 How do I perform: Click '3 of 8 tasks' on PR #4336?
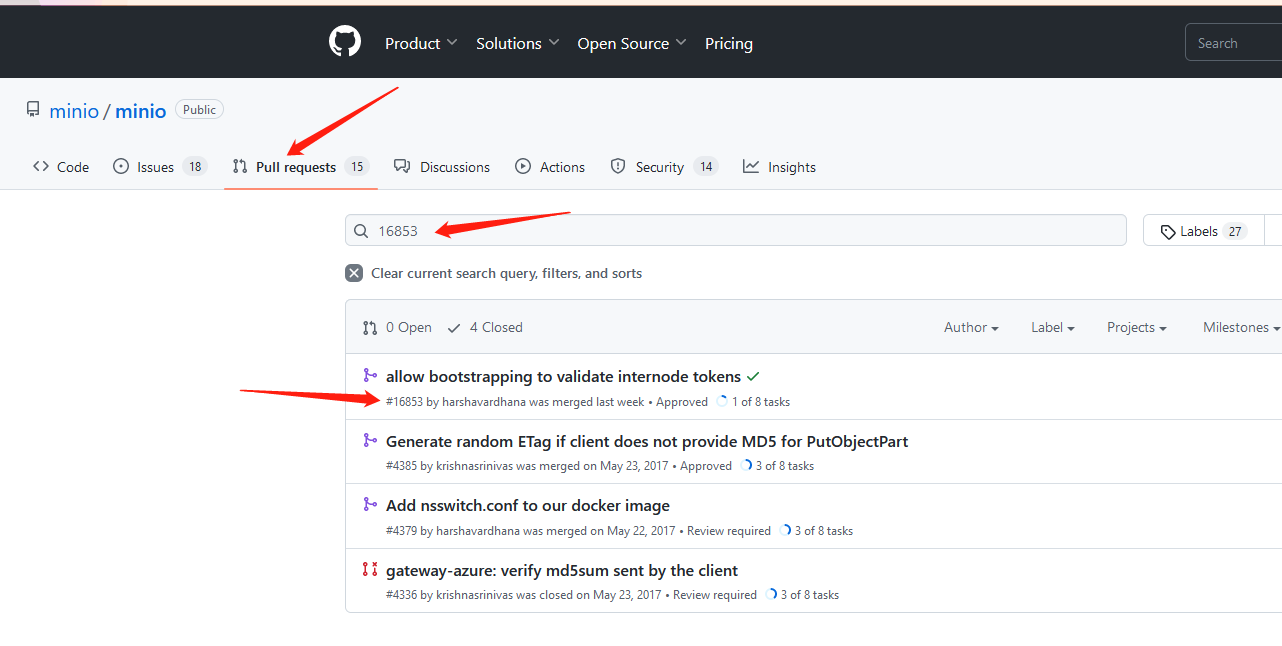click(x=810, y=595)
